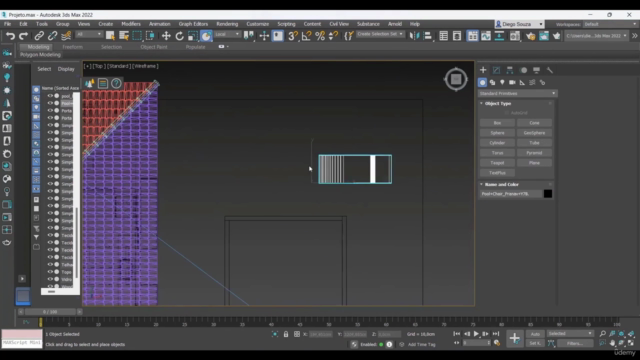Open the Standard Primitives category dropdown
640x360 pixels.
click(x=518, y=93)
